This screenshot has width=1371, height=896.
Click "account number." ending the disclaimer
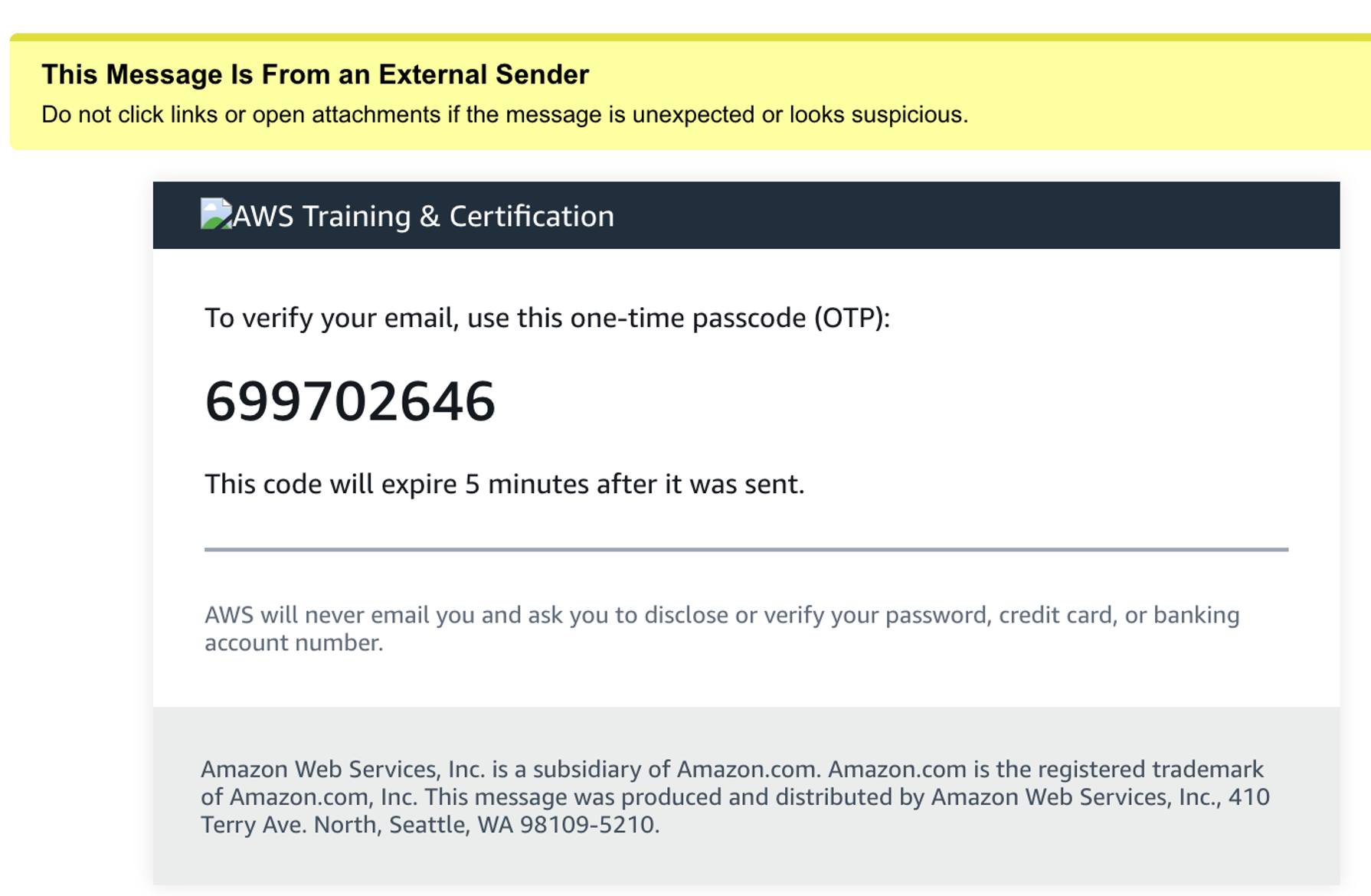(293, 643)
